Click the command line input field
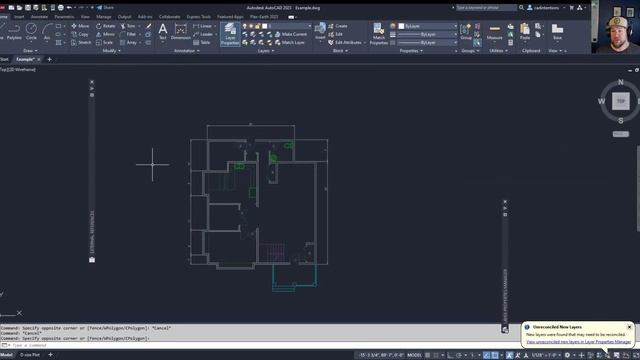This screenshot has width=640, height=360. [261, 345]
